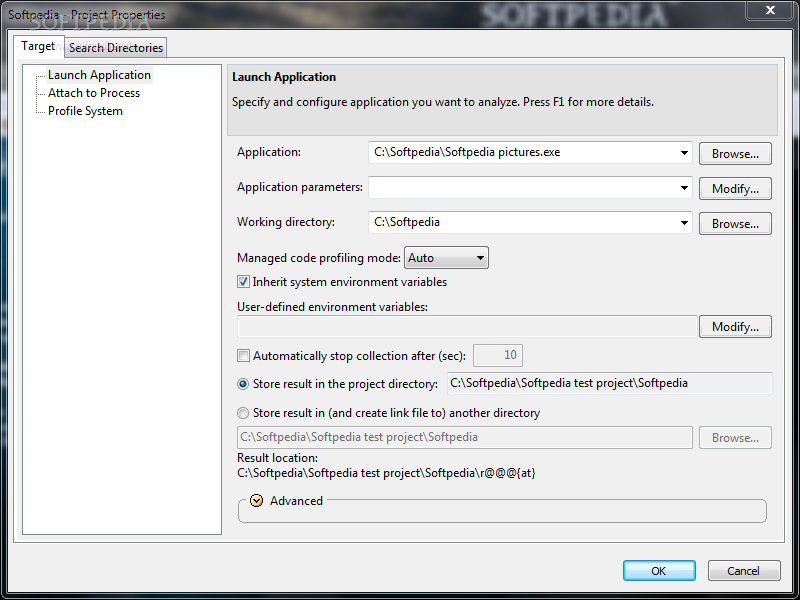Open the Application path dropdown arrow
The width and height of the screenshot is (800, 600).
click(684, 153)
